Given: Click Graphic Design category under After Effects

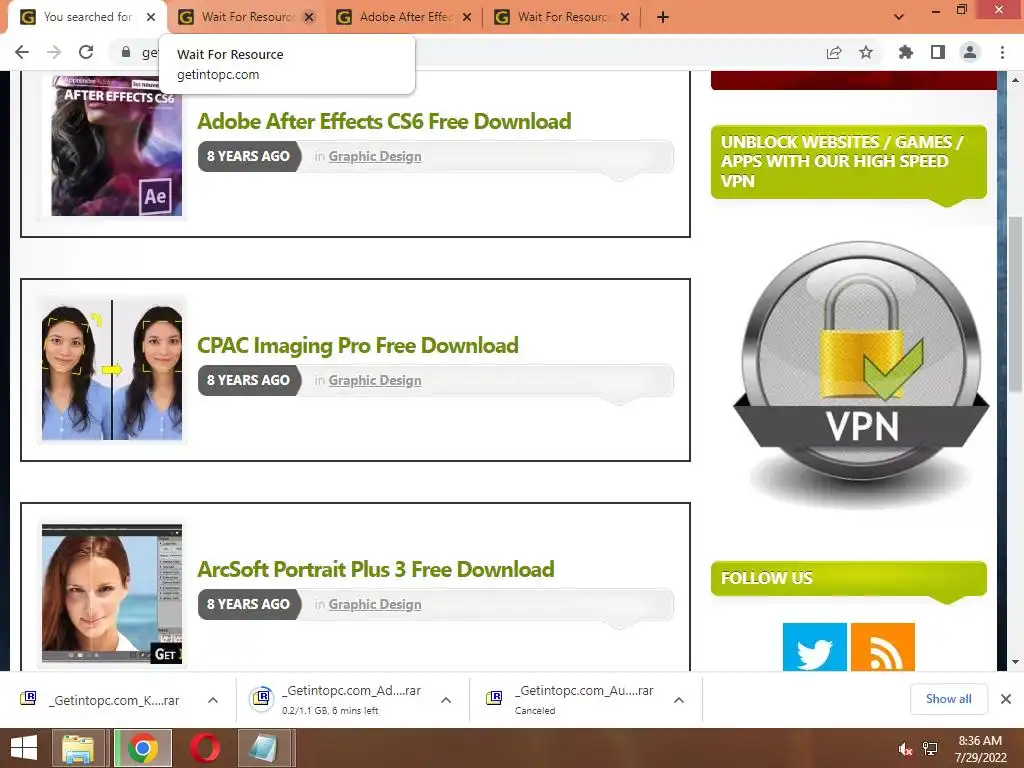Looking at the screenshot, I should coord(375,157).
